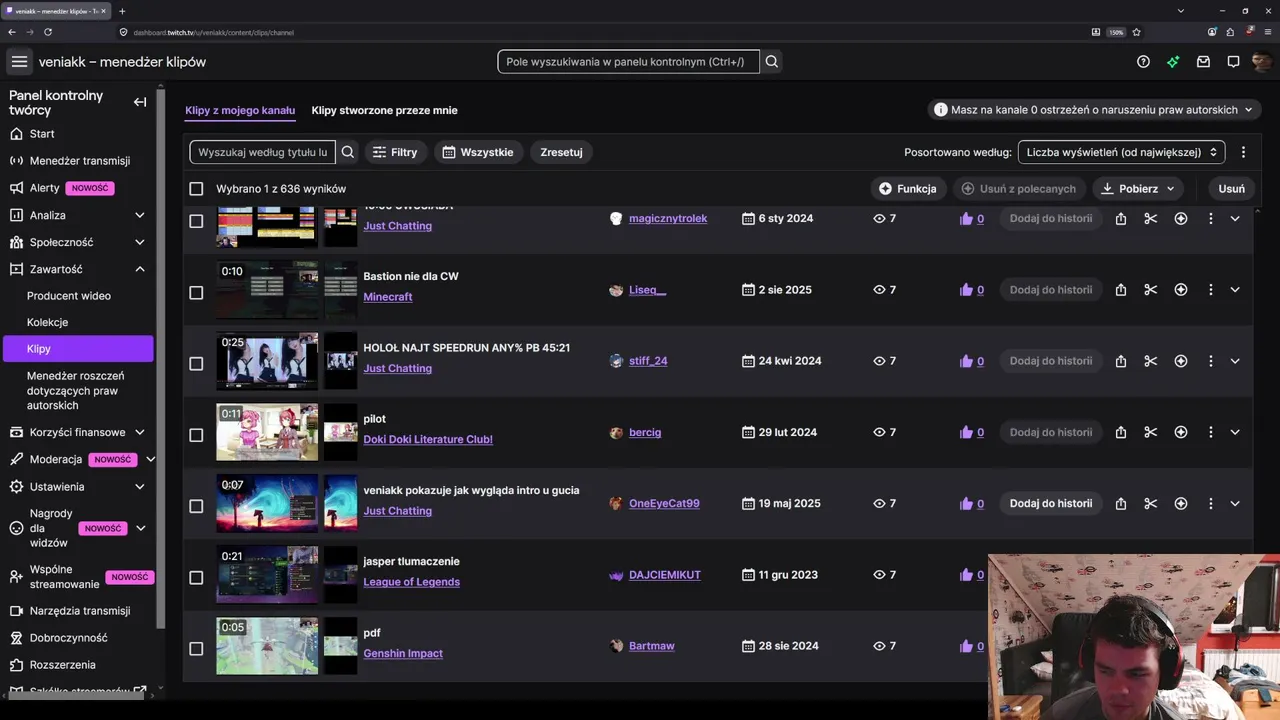Trim the Bastion nie dla CW clip
The image size is (1280, 720).
1151,290
